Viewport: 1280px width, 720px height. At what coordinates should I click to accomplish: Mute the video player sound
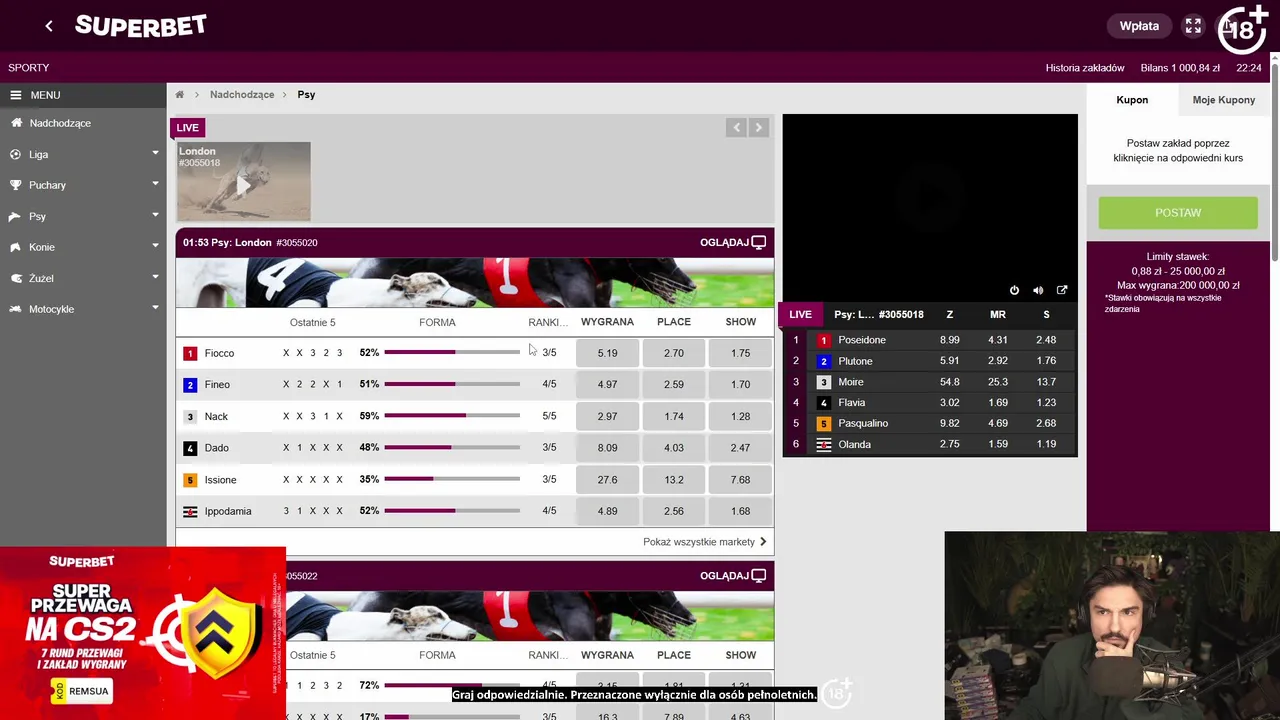tap(1038, 290)
